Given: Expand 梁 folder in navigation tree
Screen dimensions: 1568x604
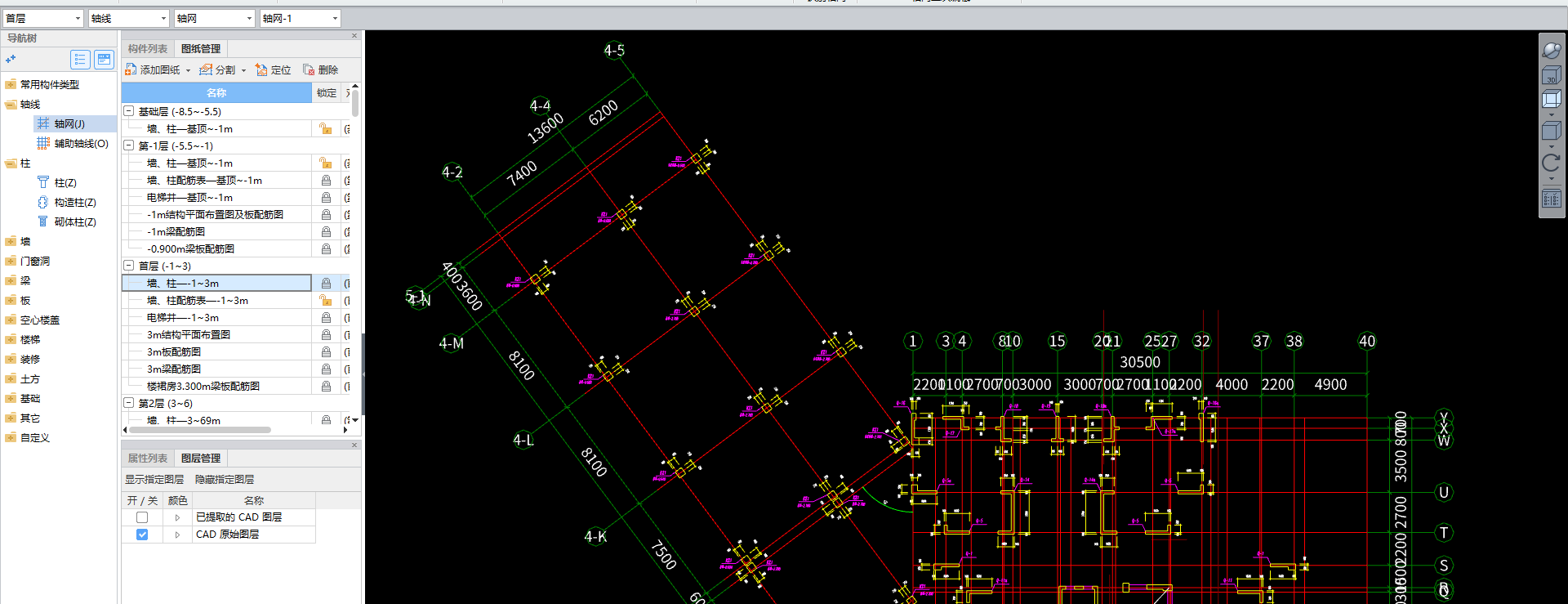Looking at the screenshot, I should click(11, 280).
